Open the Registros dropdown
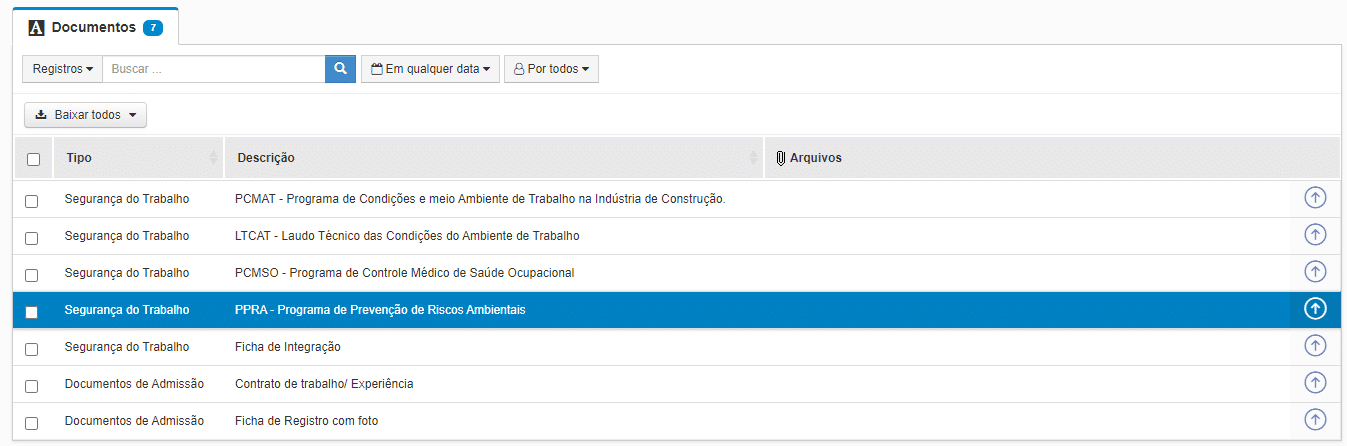 [62, 69]
